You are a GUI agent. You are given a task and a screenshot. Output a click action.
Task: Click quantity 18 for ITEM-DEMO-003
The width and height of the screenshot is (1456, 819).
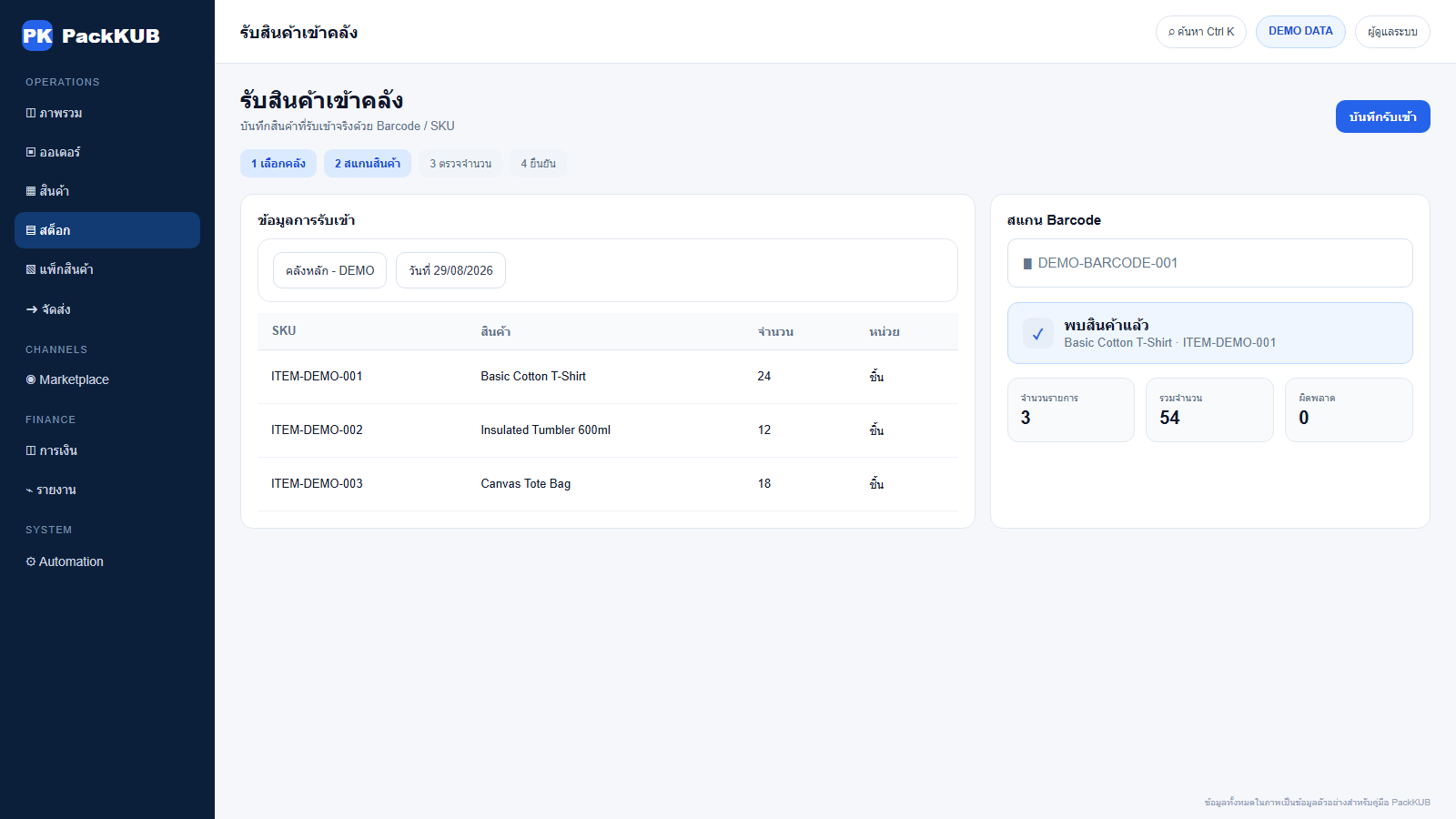[x=764, y=483]
